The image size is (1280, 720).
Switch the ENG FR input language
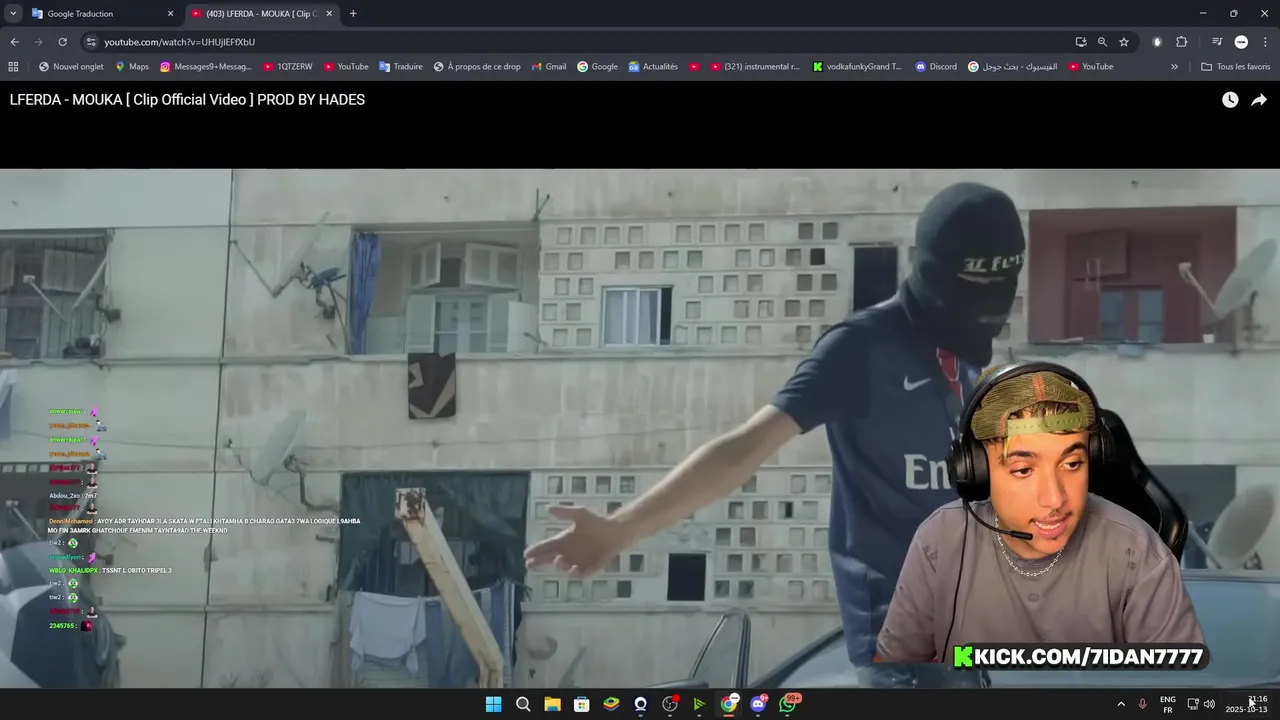click(1168, 704)
